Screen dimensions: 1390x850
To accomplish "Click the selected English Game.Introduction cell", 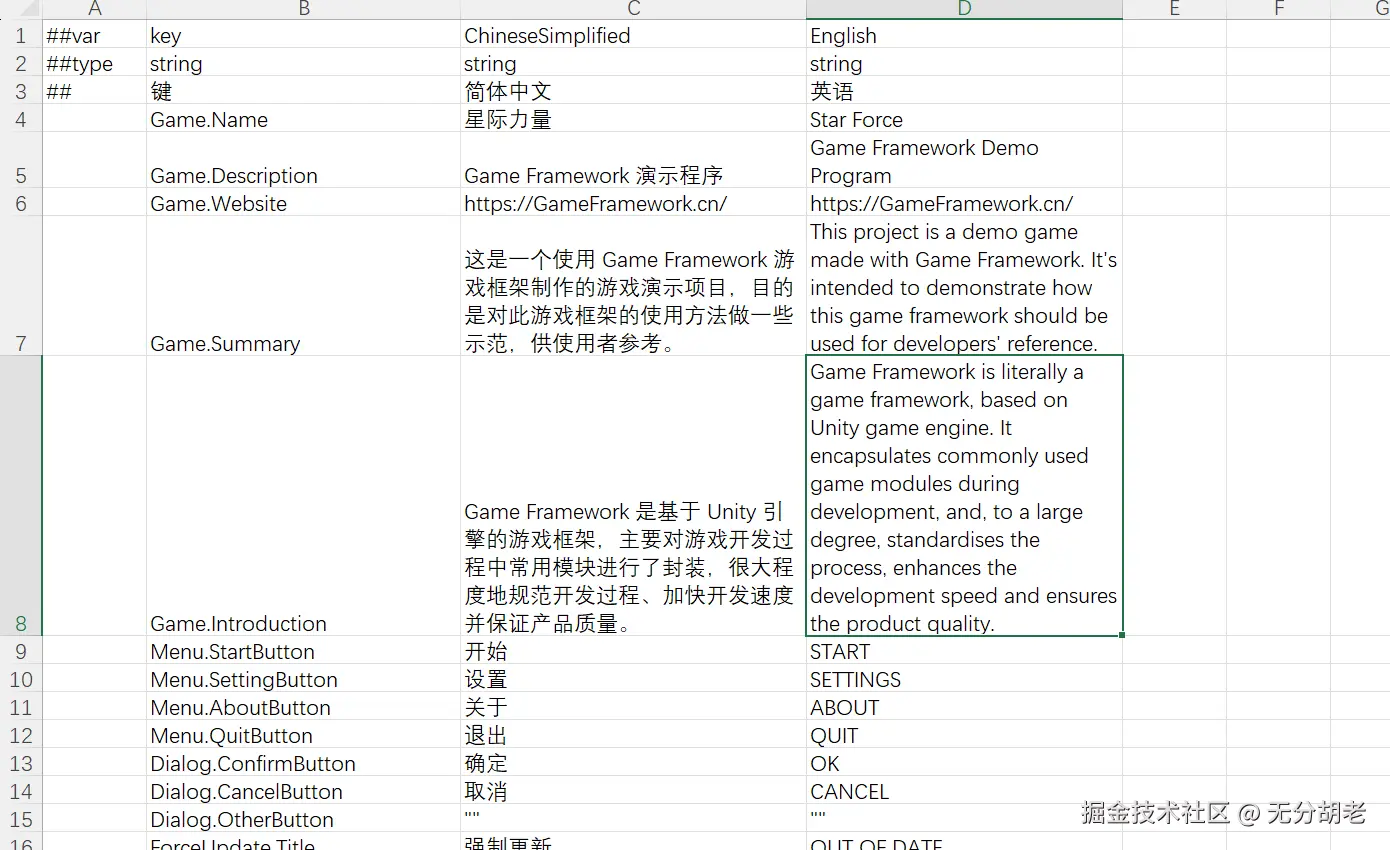I will point(964,496).
